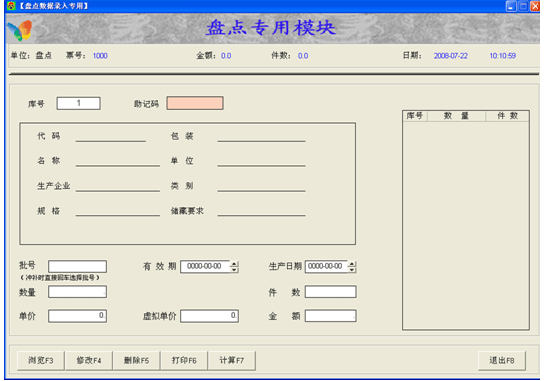This screenshot has width=544, height=381.
Task: Click the 类别 category value line
Action: tap(261, 187)
